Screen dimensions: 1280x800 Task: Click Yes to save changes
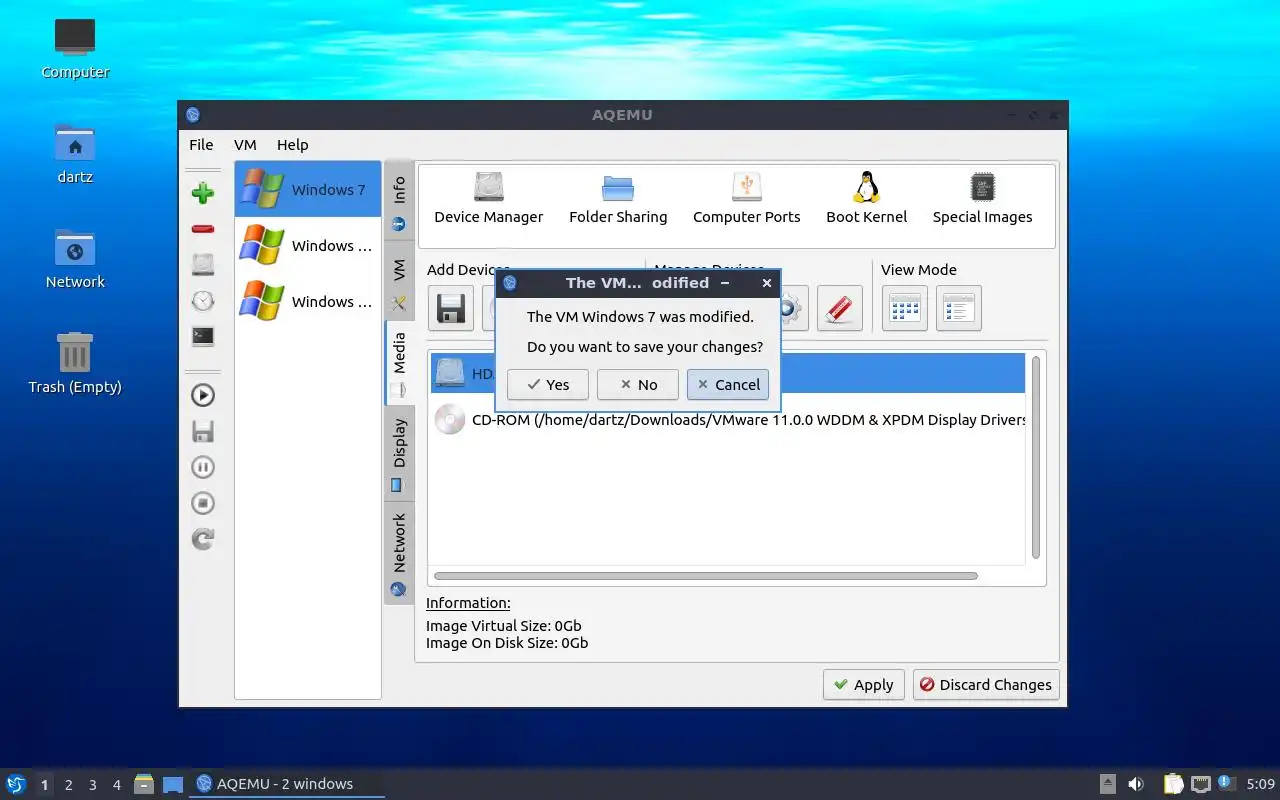[x=548, y=385]
